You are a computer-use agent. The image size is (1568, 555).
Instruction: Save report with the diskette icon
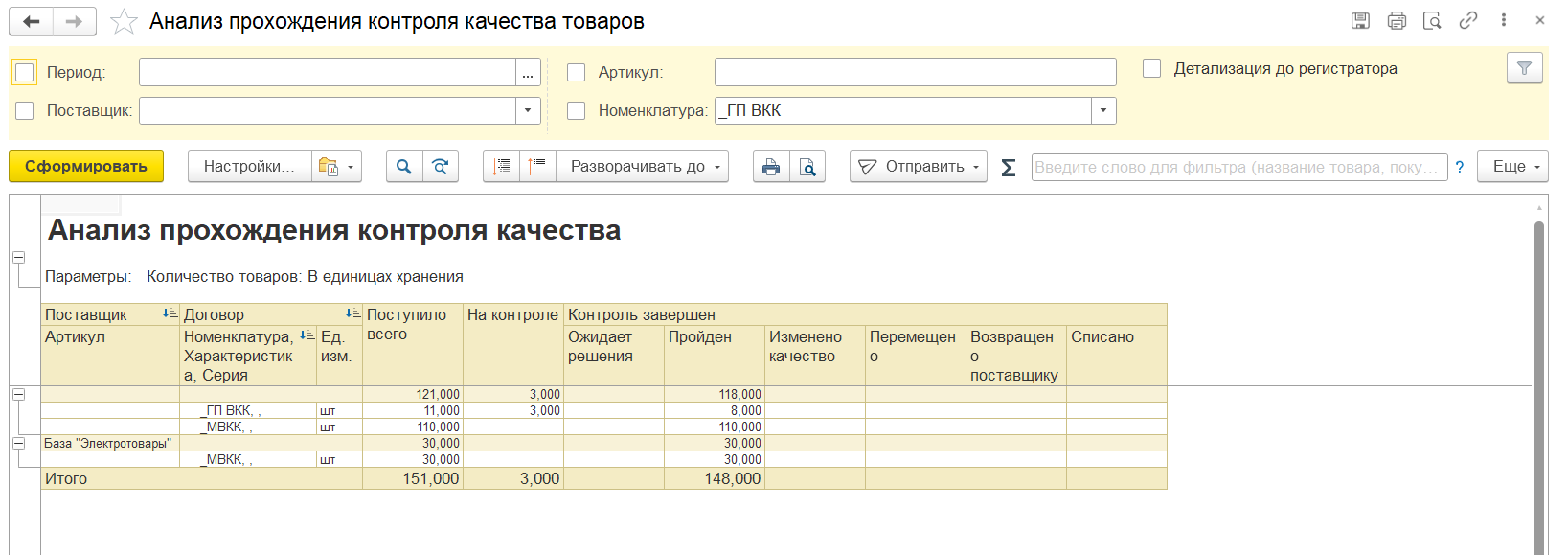tap(1360, 20)
